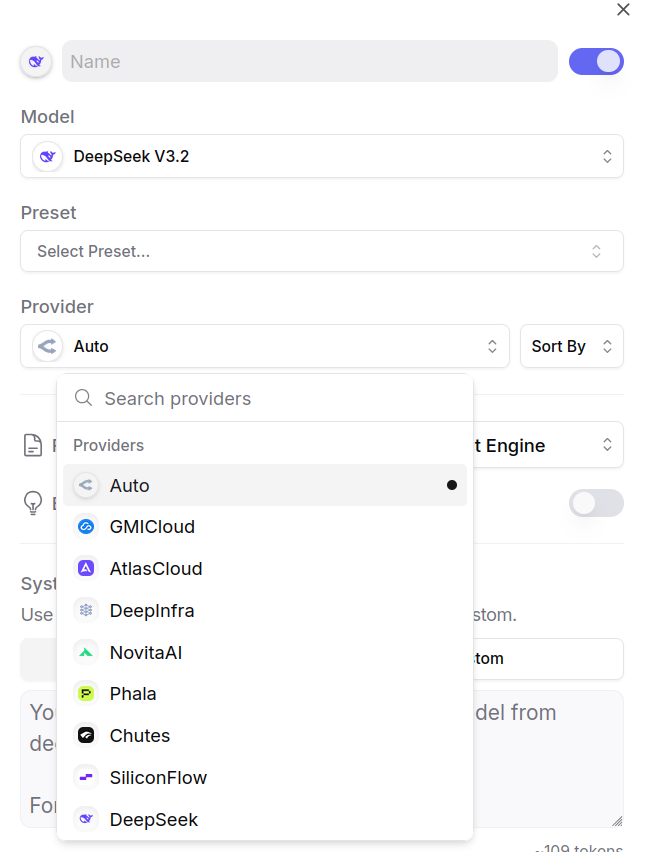
Task: Focus the Name input field
Action: point(310,62)
